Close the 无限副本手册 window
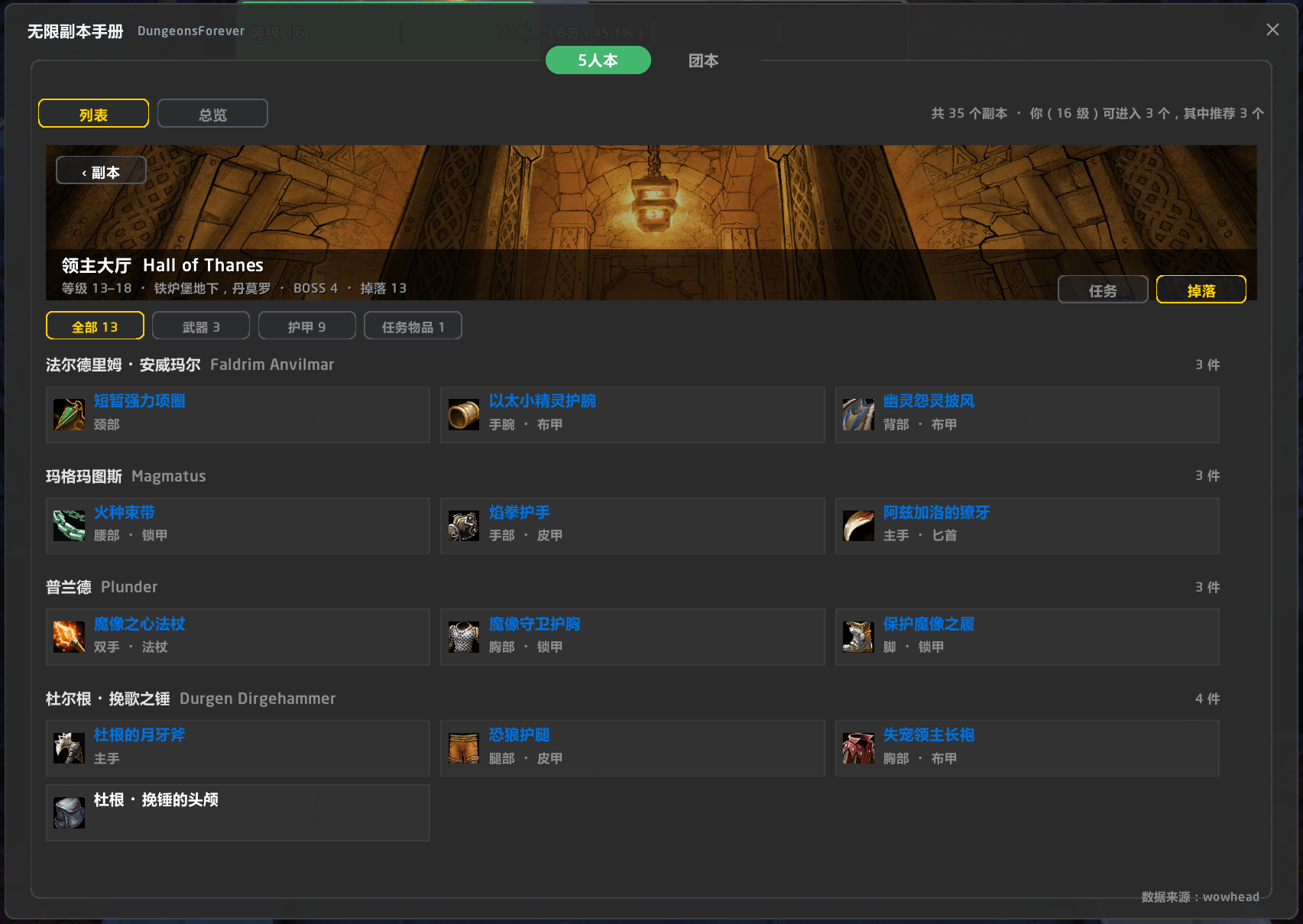 point(1272,29)
